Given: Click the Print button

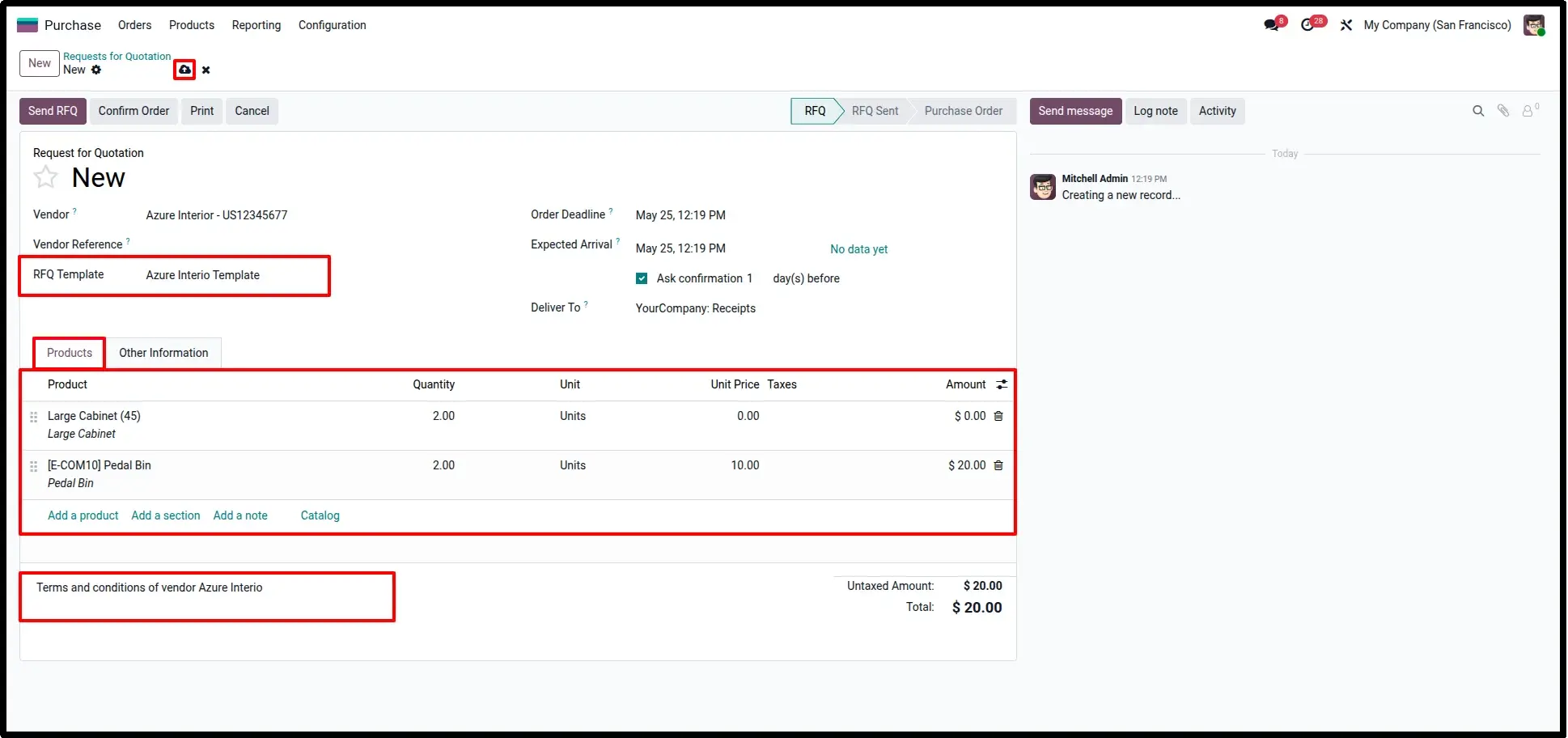Looking at the screenshot, I should point(202,111).
